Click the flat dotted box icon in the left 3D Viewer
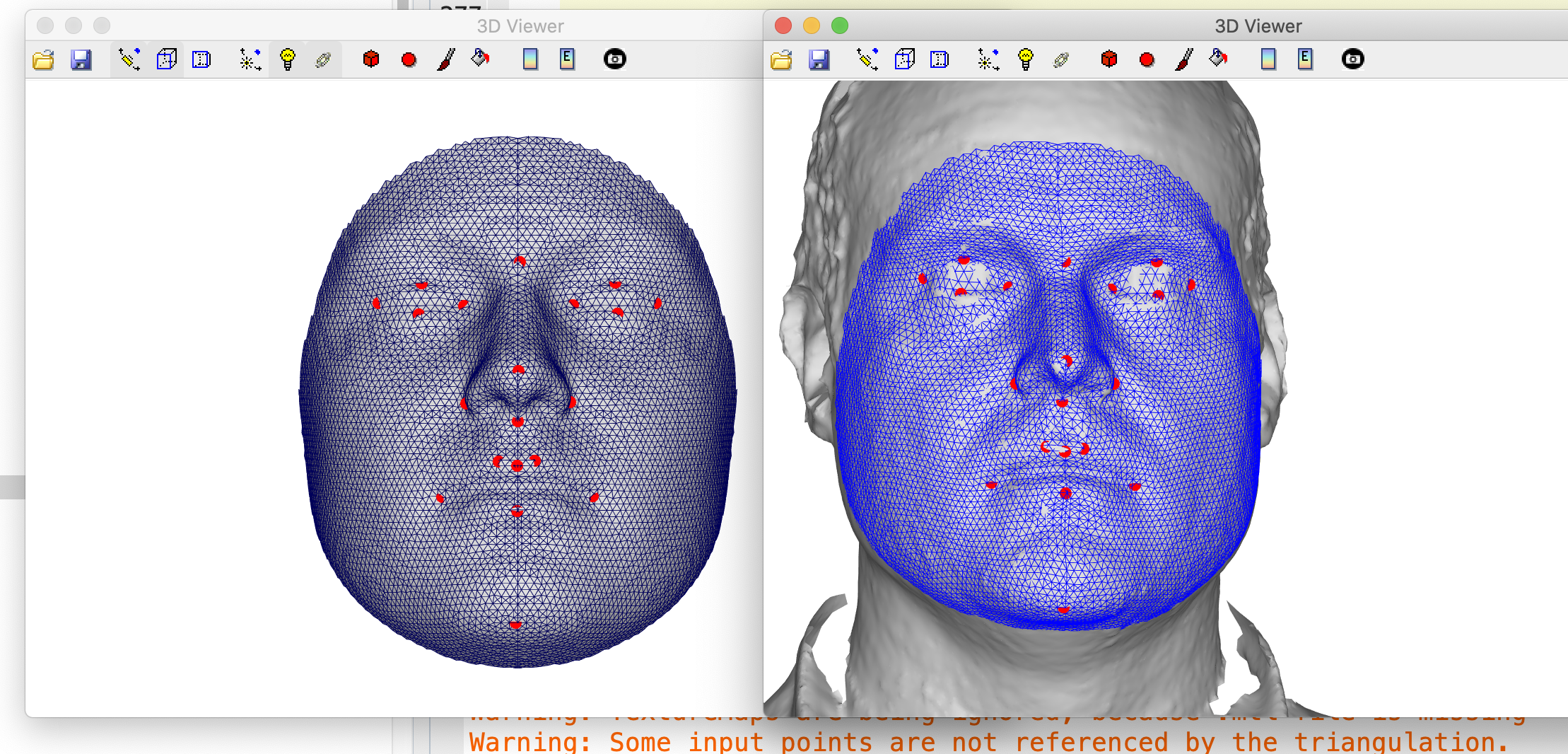 pos(201,59)
